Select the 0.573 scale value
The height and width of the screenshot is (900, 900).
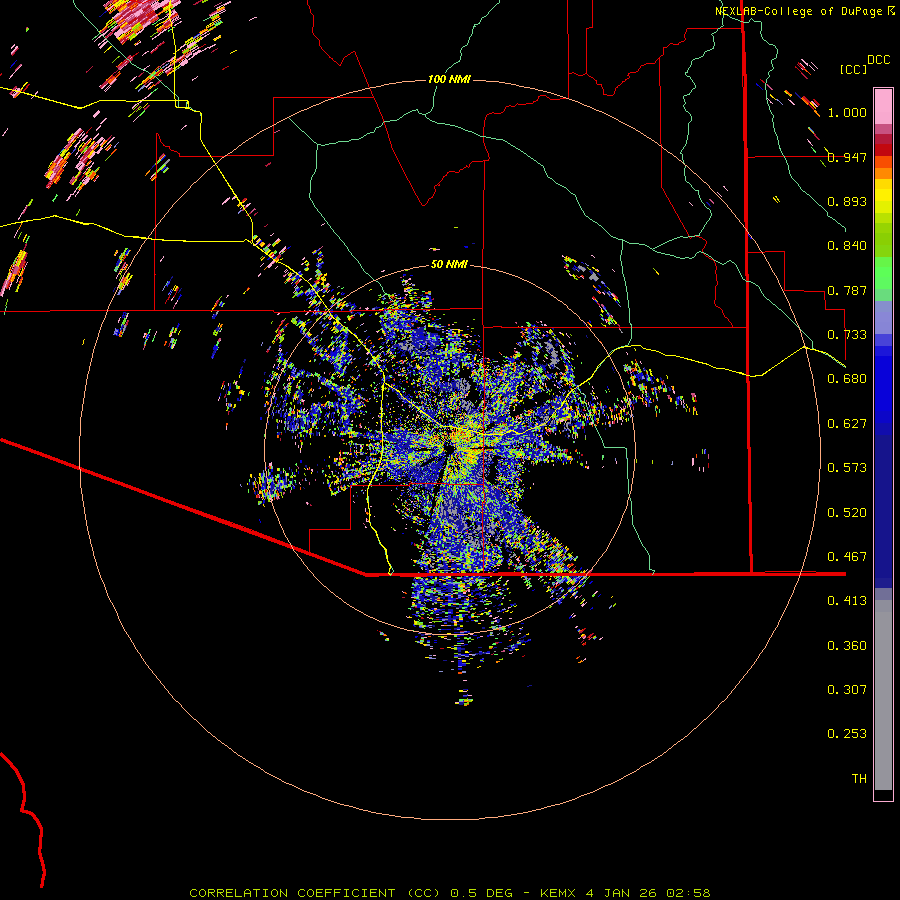click(847, 468)
